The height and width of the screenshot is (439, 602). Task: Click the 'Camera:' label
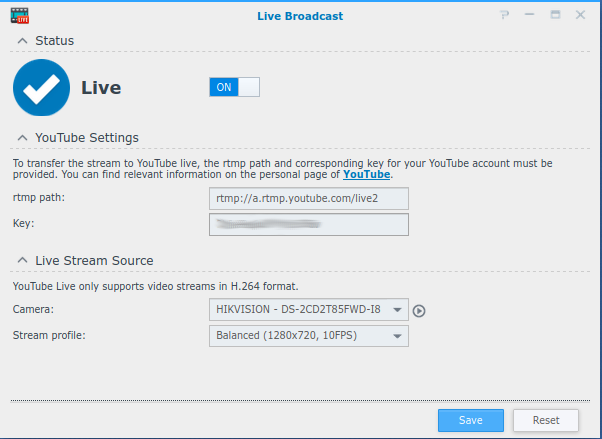click(33, 309)
